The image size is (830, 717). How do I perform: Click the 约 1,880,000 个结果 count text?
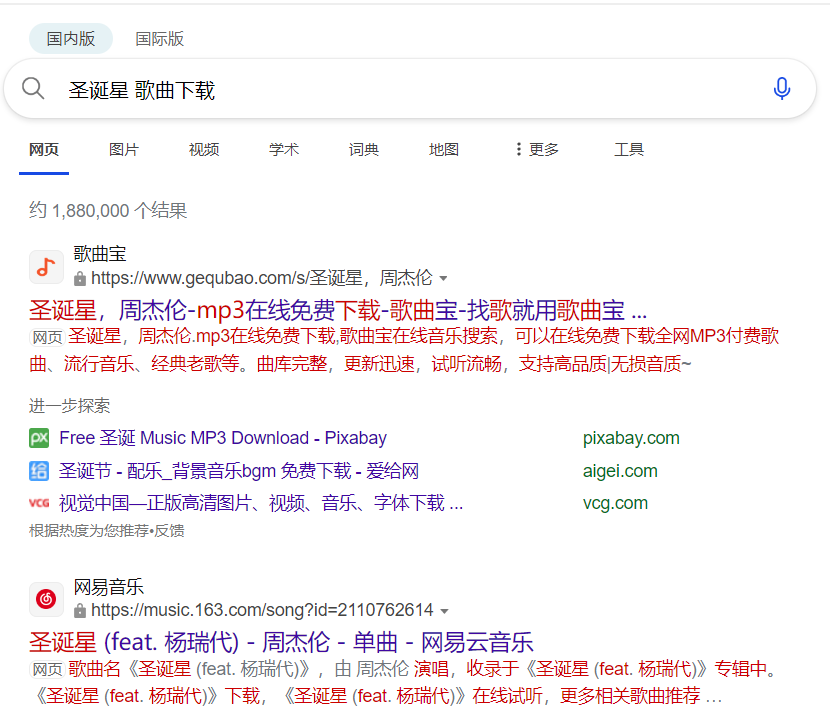click(108, 211)
